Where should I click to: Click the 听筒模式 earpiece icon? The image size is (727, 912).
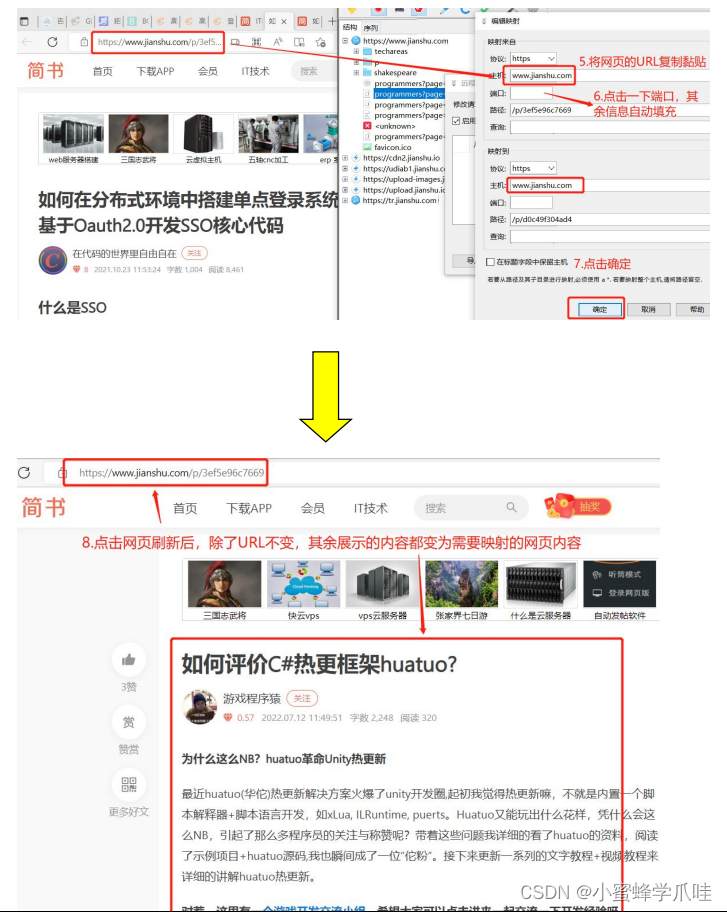tap(597, 575)
